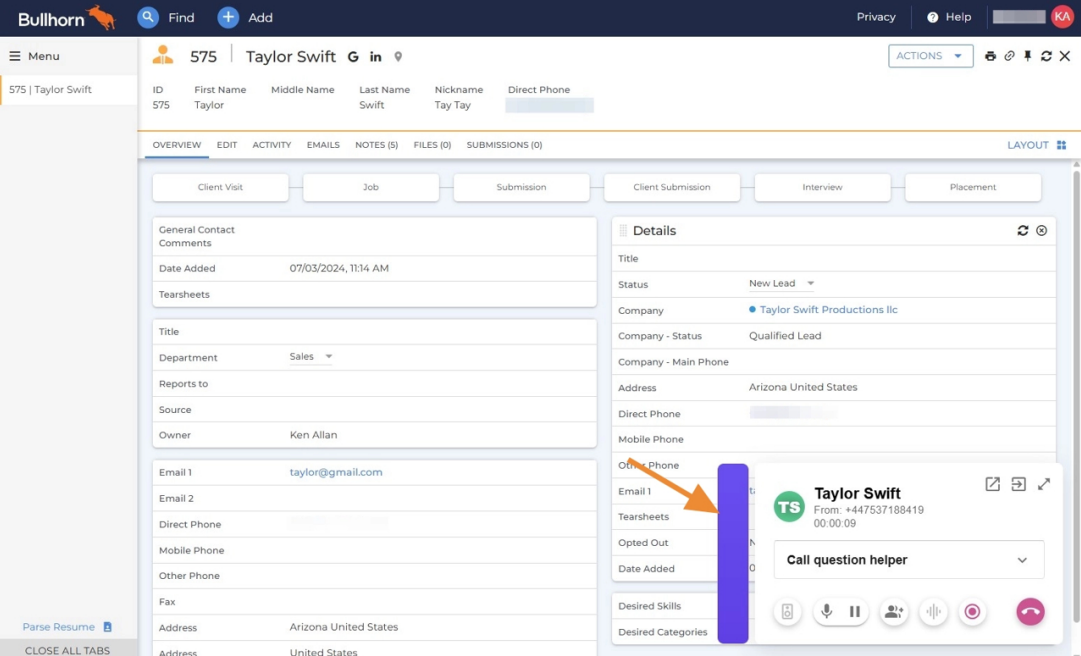The image size is (1081, 656).
Task: Click the Parse Resume document icon
Action: (107, 627)
